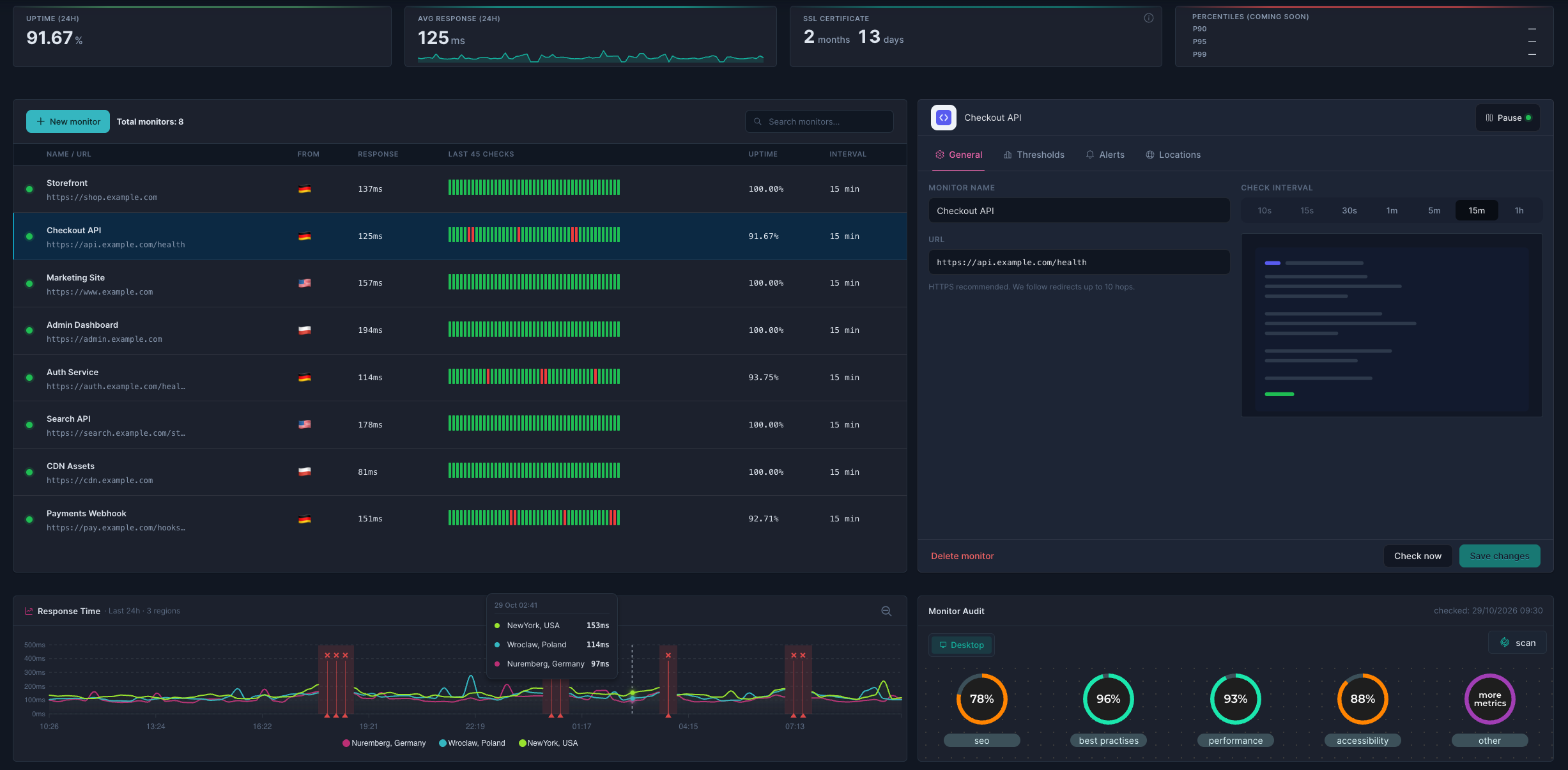Screen dimensions: 1568x770
Task: Click the New monitor button
Action: pyautogui.click(x=68, y=121)
